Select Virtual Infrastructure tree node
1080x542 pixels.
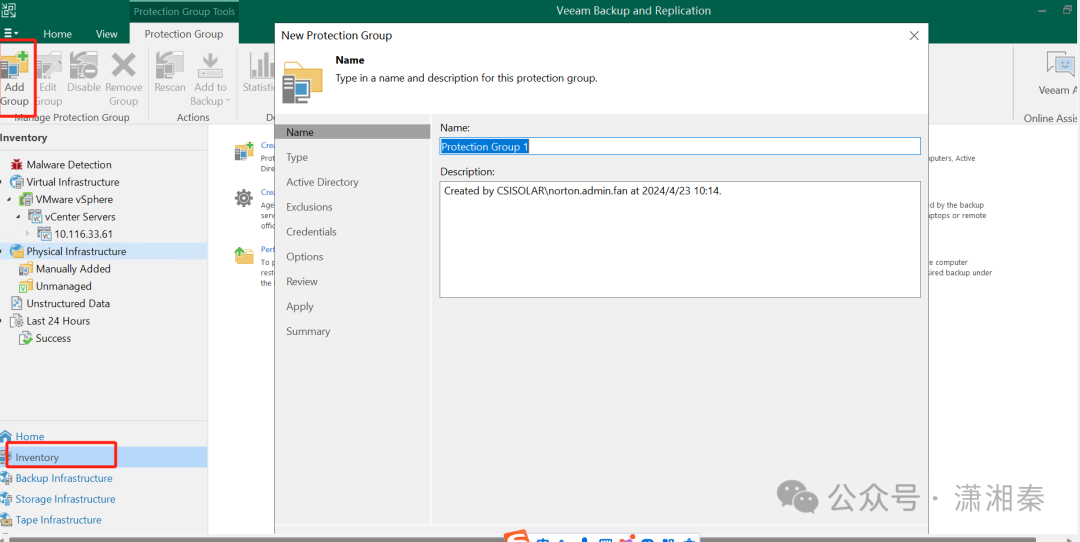[72, 182]
